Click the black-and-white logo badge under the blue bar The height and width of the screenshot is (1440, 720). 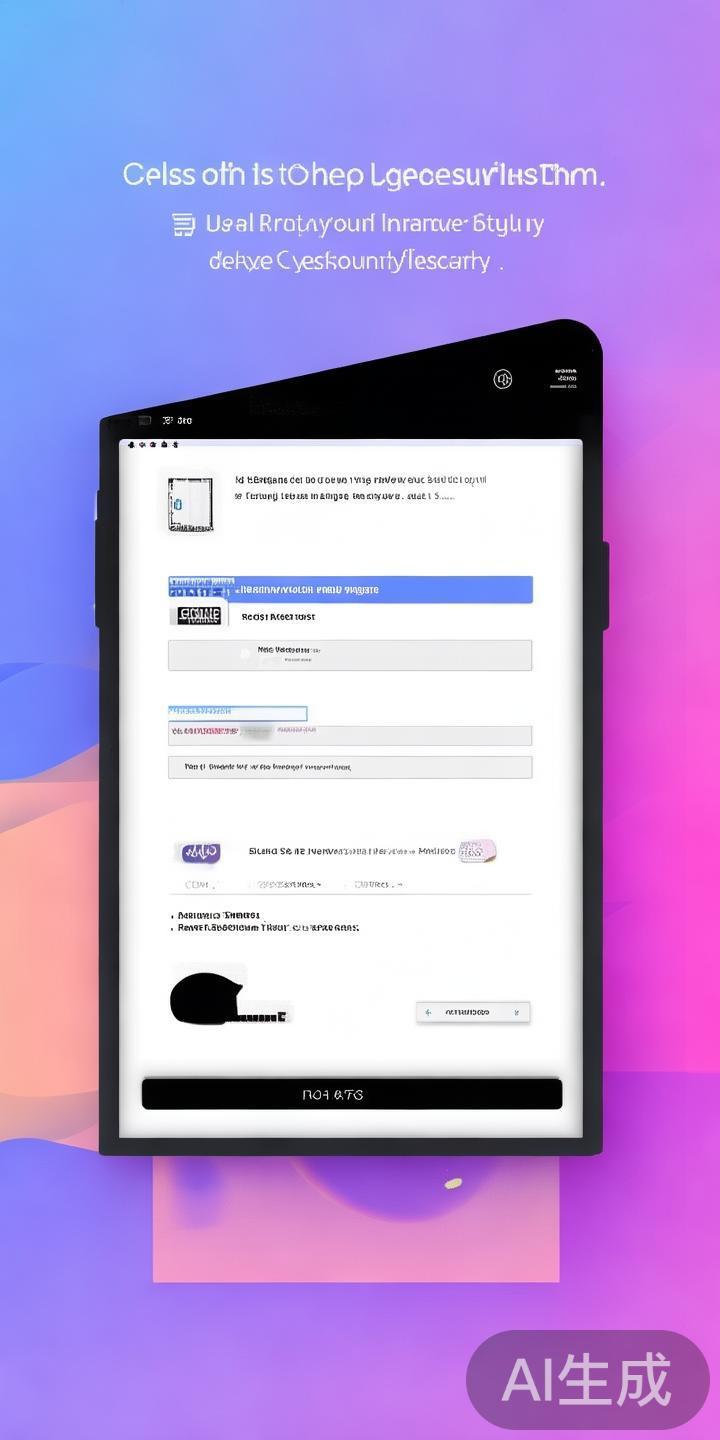[198, 616]
